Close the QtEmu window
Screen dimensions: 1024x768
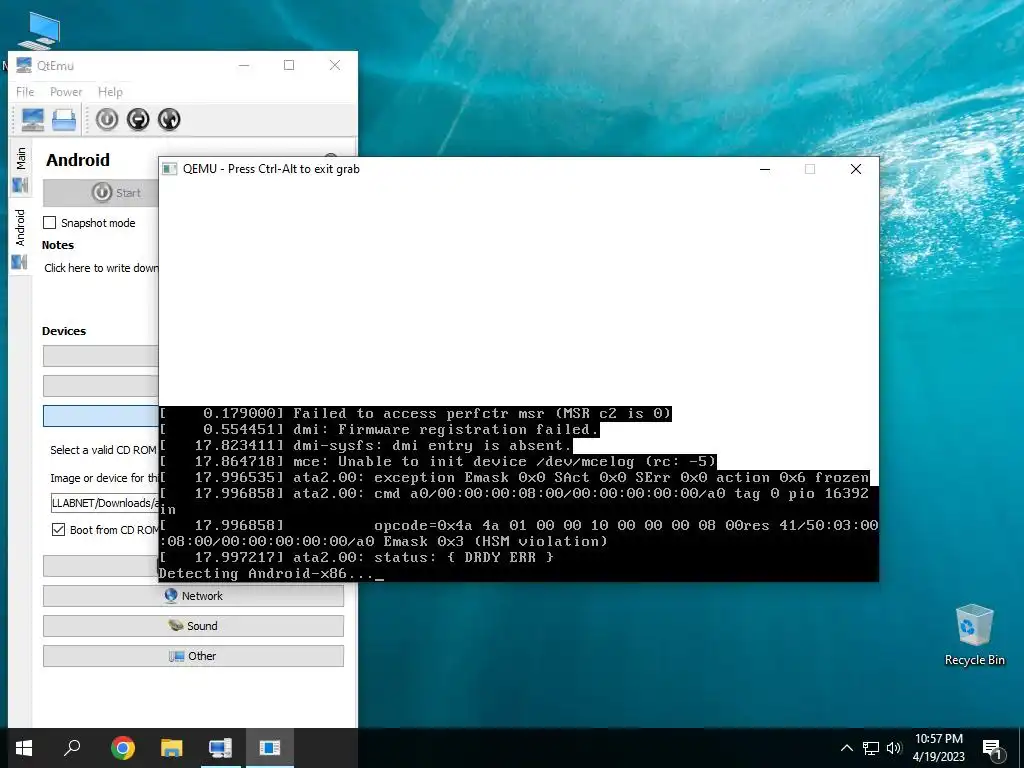coord(334,65)
